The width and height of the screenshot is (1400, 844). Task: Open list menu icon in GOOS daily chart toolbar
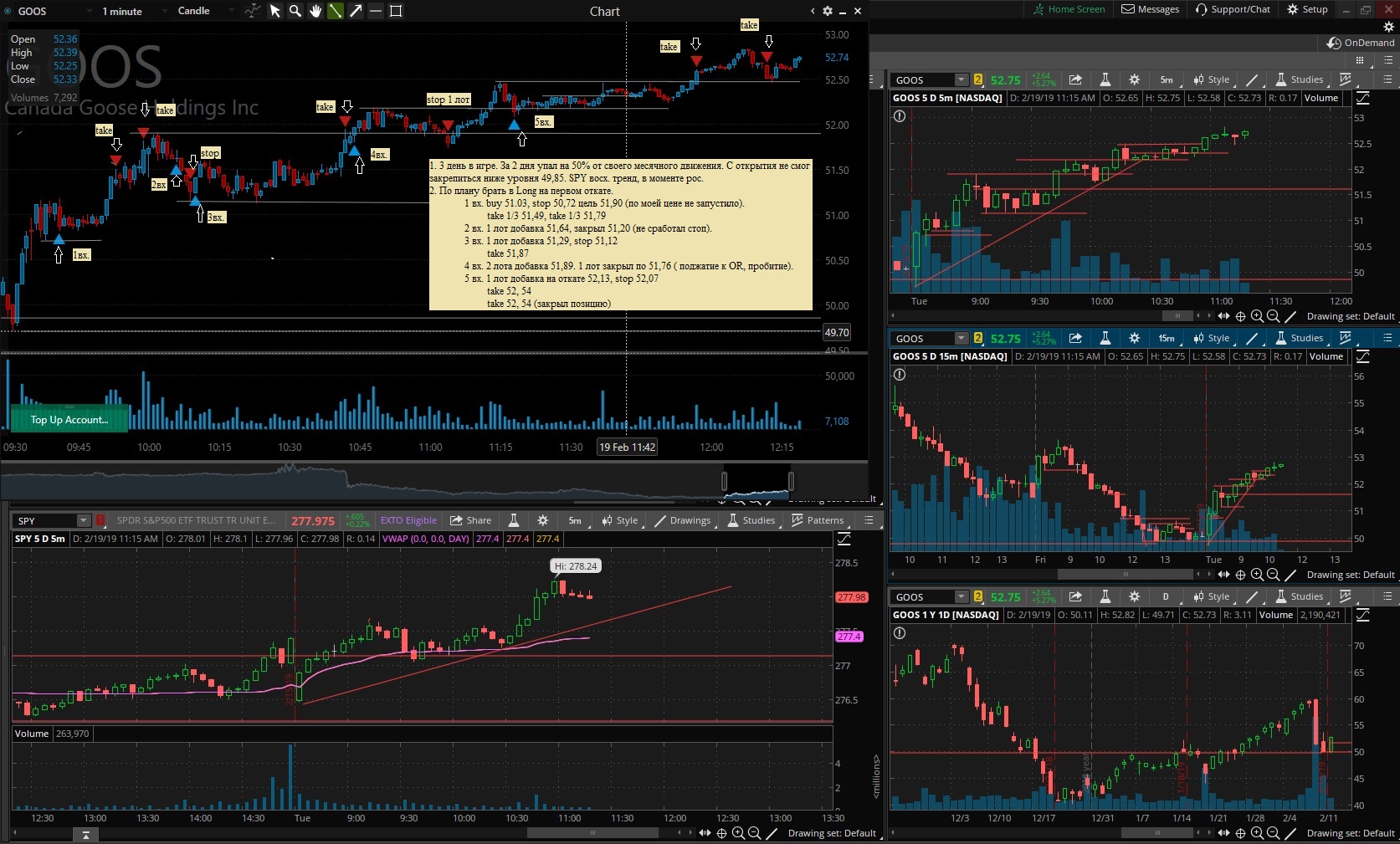coord(1387,596)
